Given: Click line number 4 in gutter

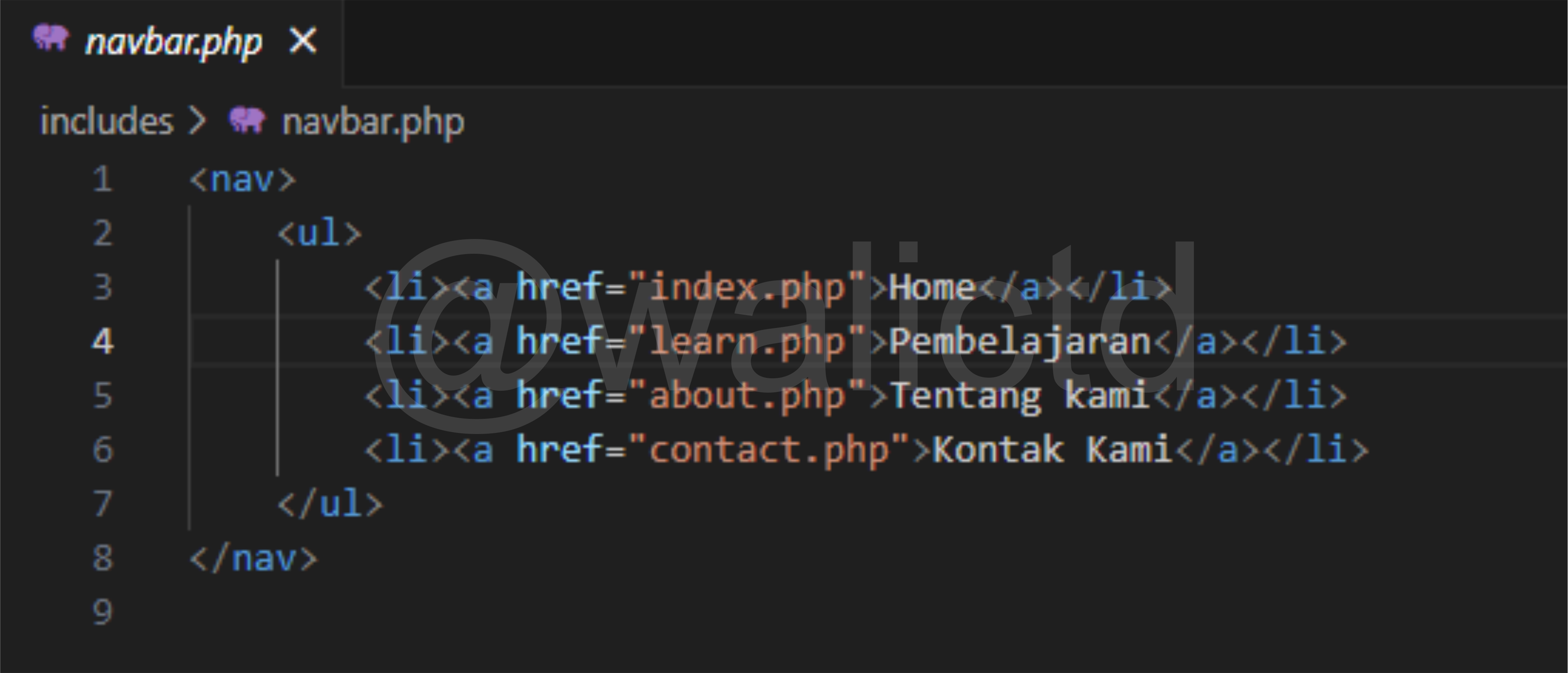Looking at the screenshot, I should click(102, 341).
